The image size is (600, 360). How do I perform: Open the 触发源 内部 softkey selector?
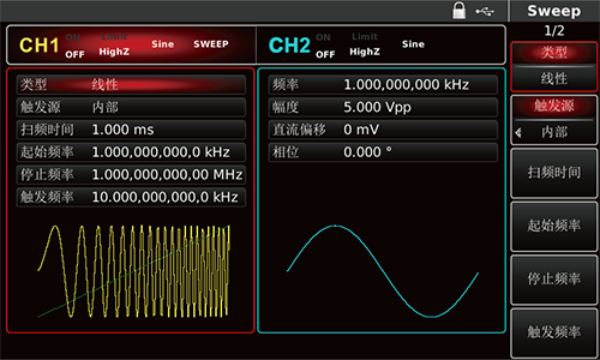click(x=554, y=120)
